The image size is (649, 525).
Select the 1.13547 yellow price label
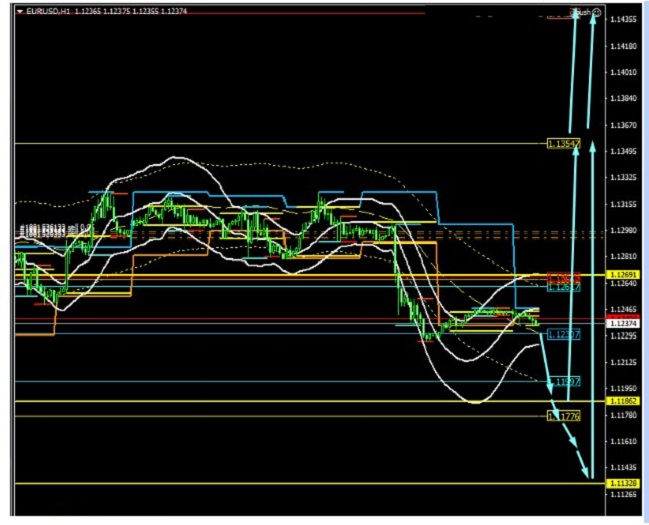pos(563,144)
